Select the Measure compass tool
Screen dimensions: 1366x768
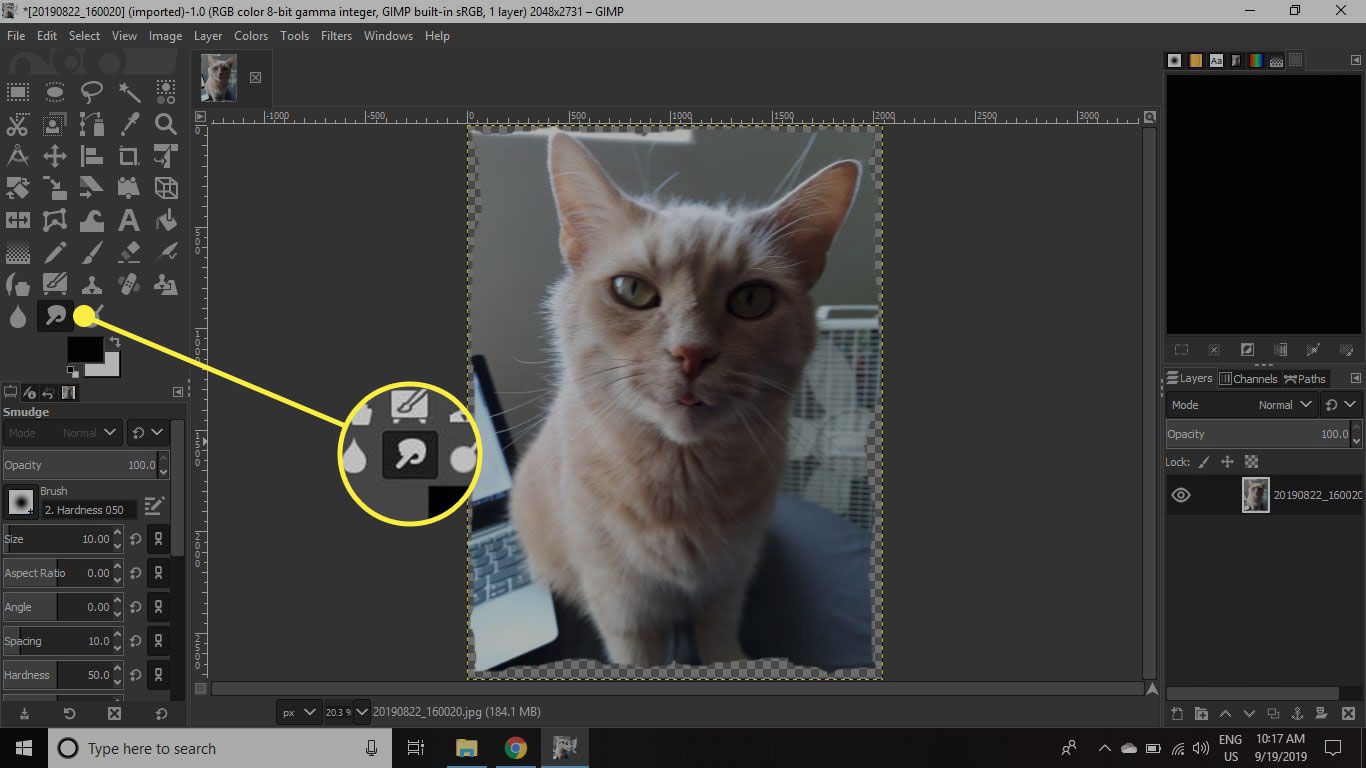[x=18, y=156]
